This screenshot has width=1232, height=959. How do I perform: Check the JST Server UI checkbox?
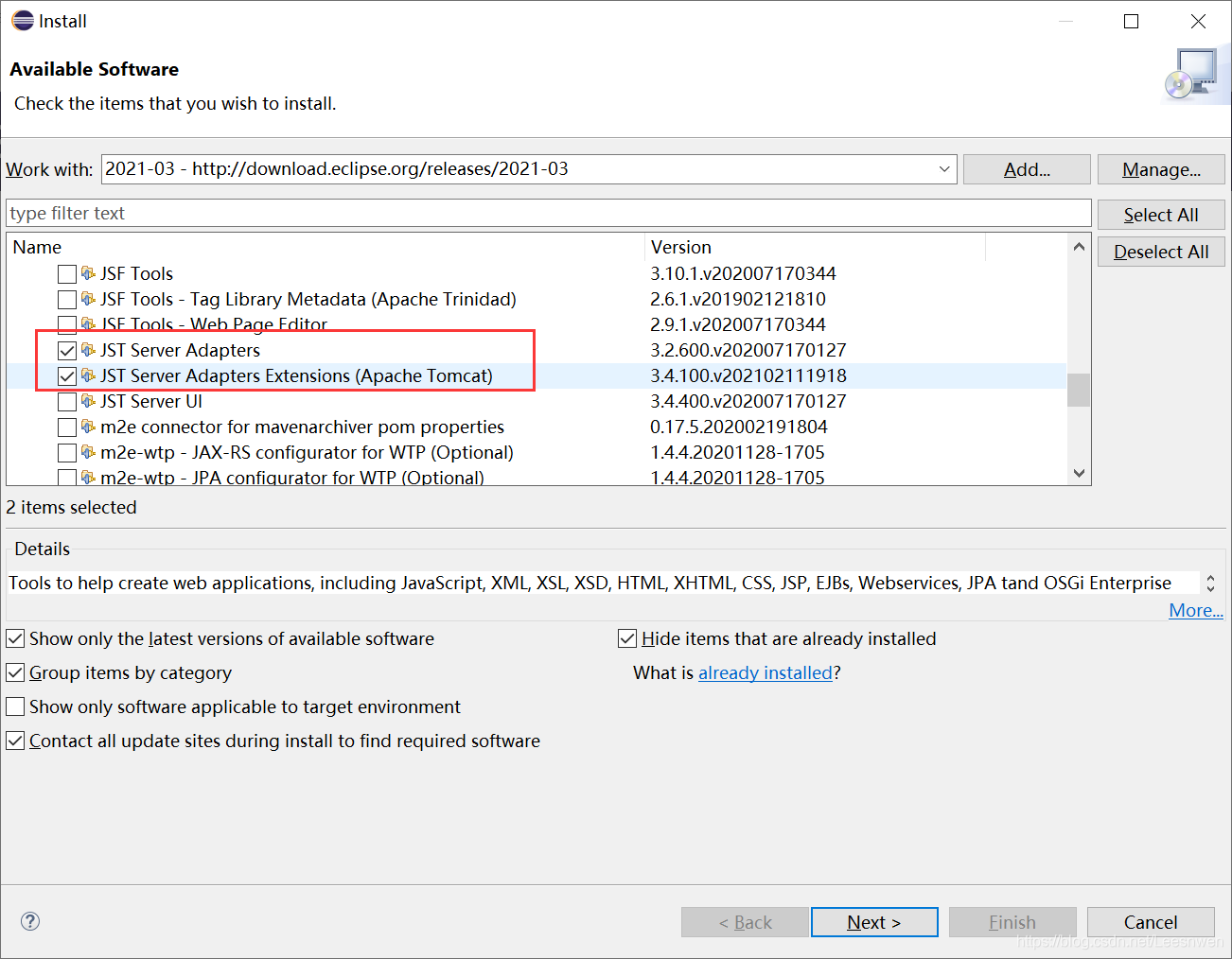click(67, 402)
